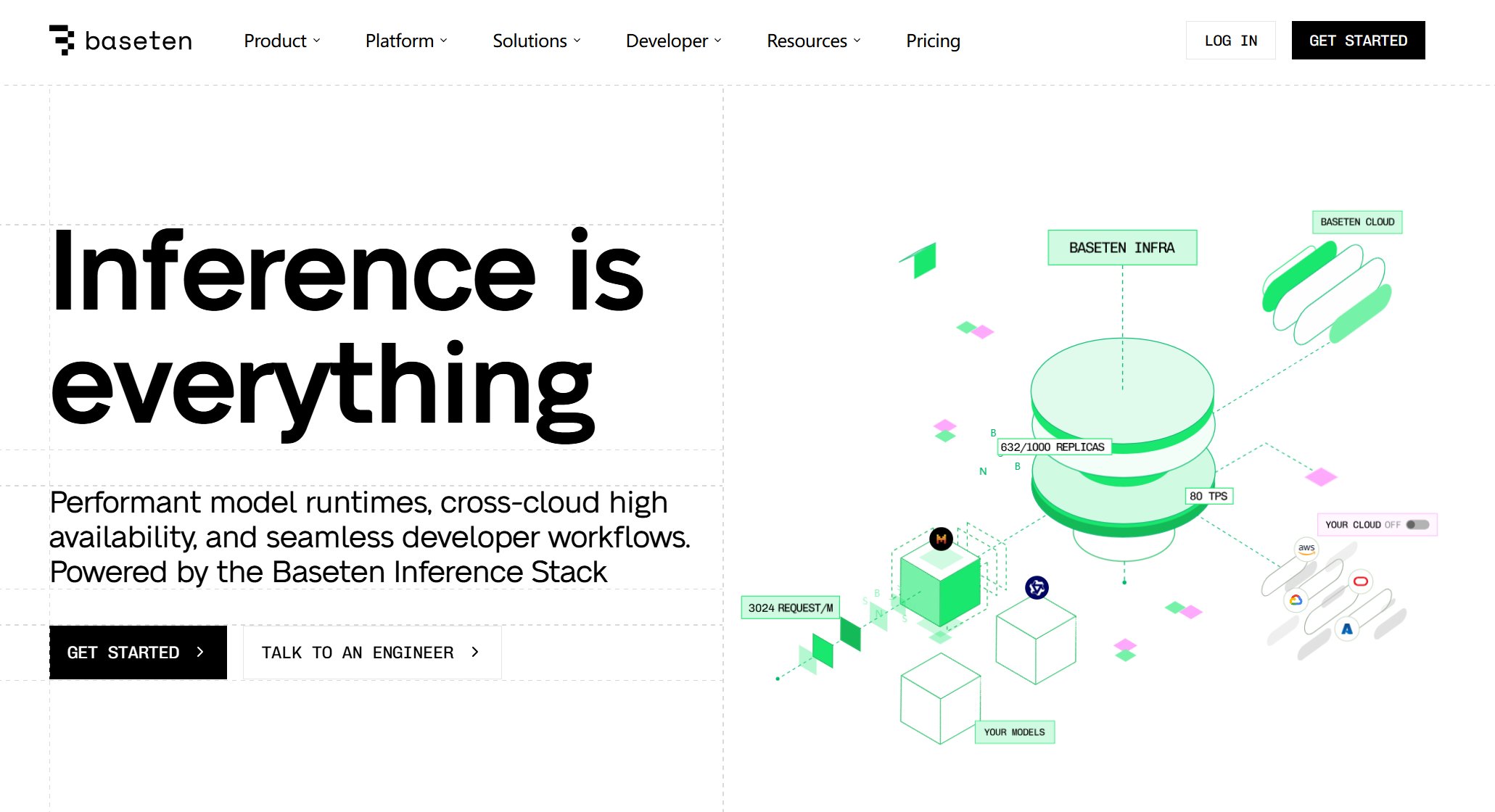Image resolution: width=1495 pixels, height=812 pixels.
Task: Go to the Pricing page
Action: (933, 41)
